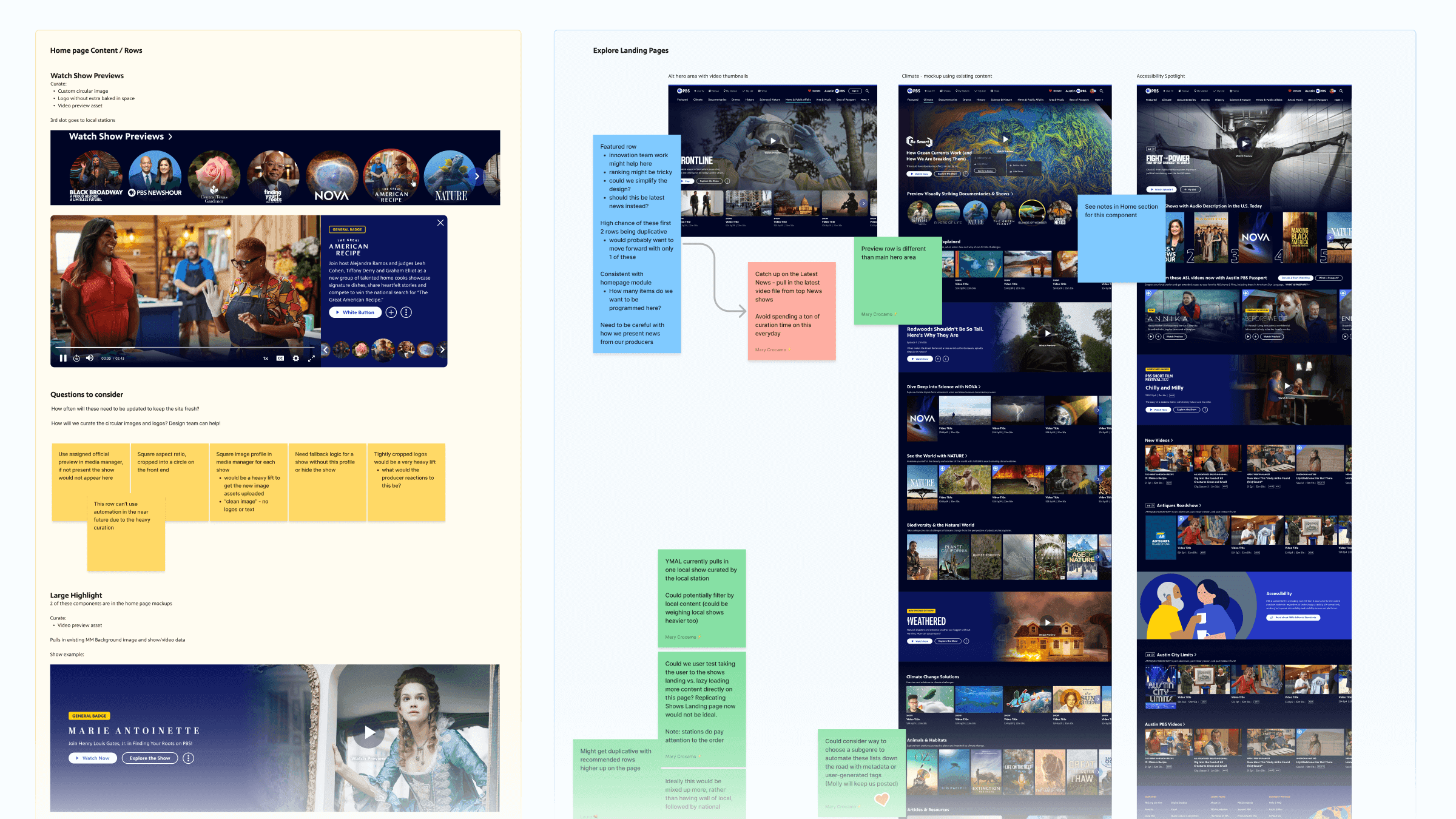Go back in preview panel circle carousel

326,349
